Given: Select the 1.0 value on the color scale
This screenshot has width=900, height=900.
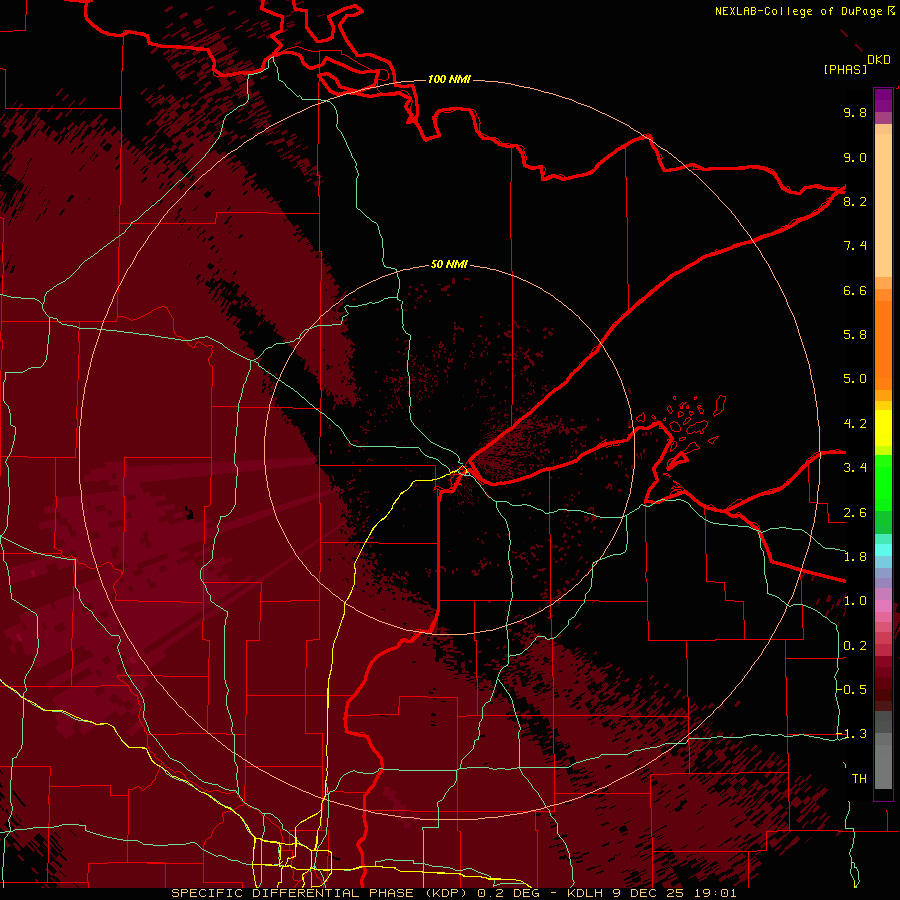Looking at the screenshot, I should pos(855,601).
